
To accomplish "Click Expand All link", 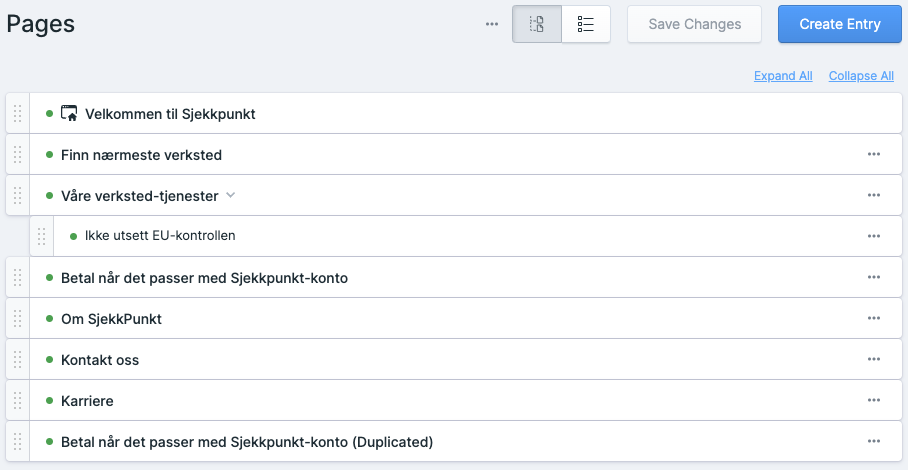I will [783, 76].
